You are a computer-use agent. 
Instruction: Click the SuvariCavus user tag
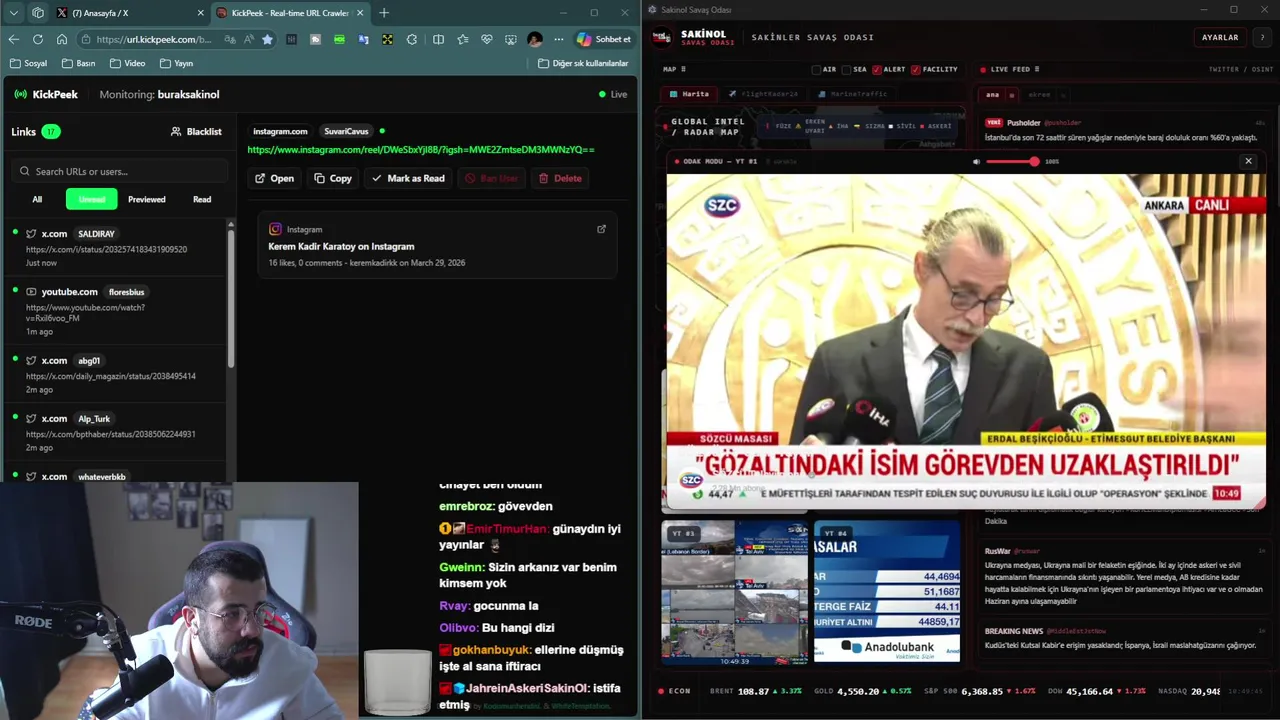(x=346, y=131)
